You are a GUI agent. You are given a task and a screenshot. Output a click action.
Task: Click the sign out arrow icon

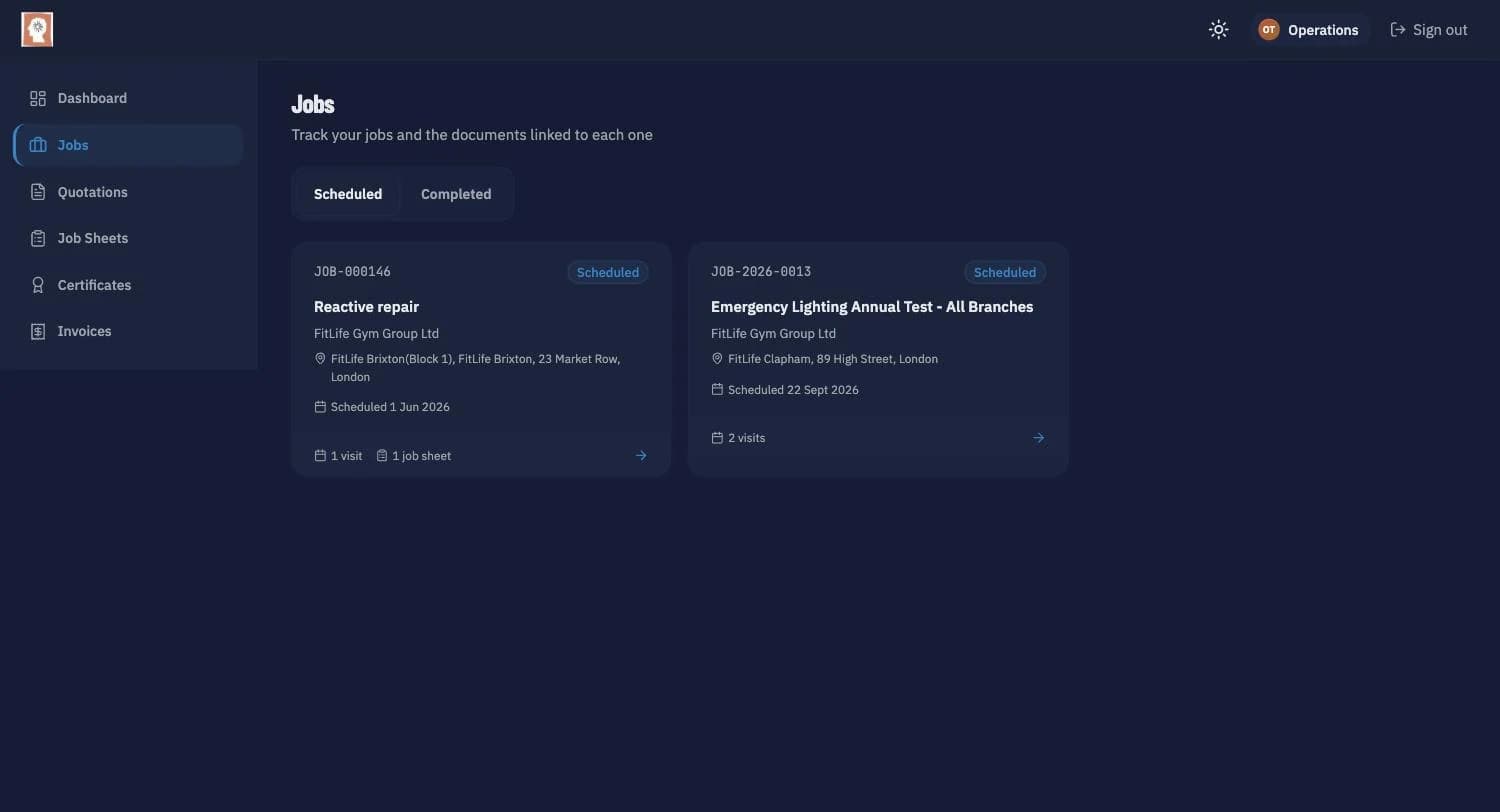[1398, 30]
